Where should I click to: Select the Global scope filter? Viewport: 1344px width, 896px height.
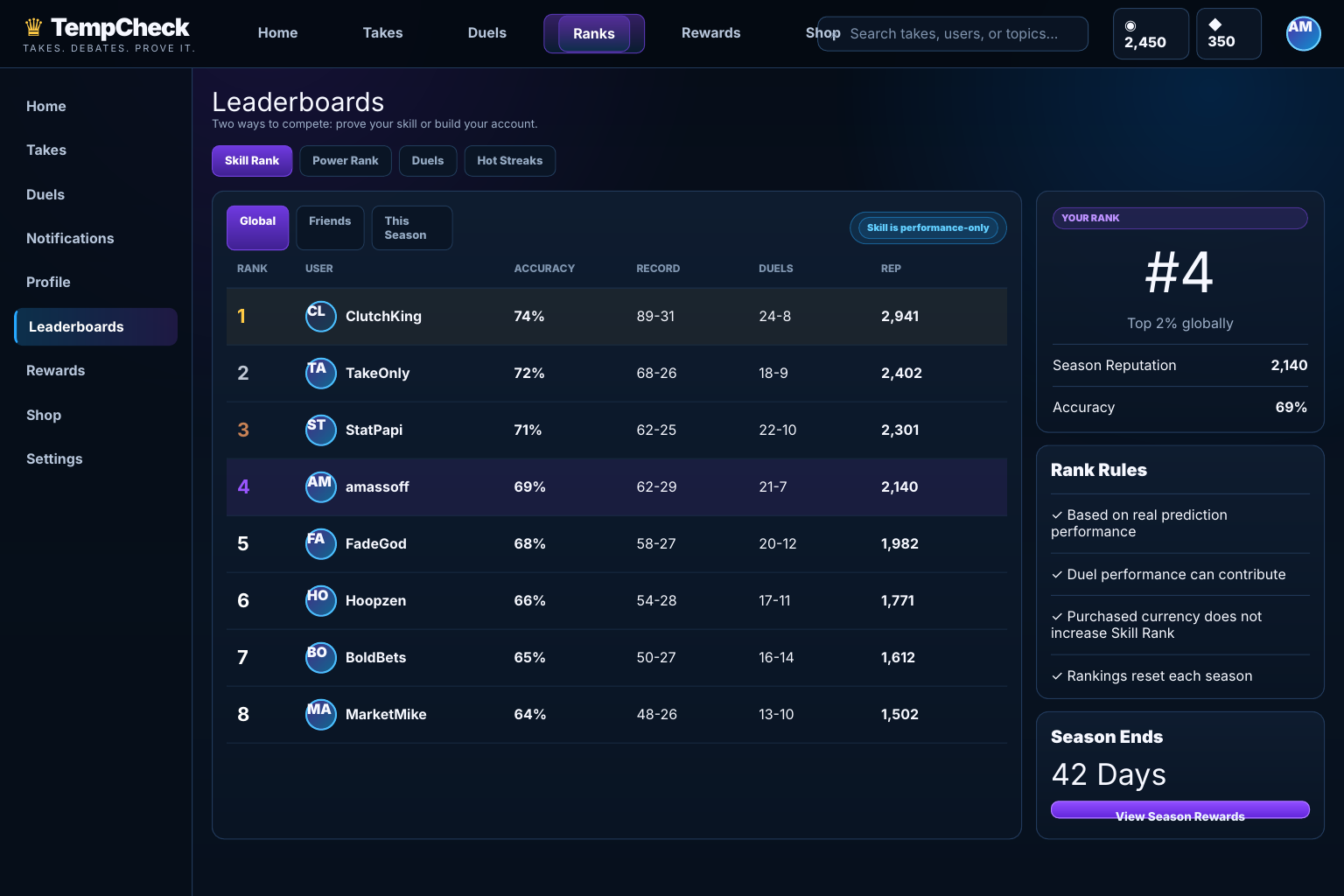pos(257,227)
